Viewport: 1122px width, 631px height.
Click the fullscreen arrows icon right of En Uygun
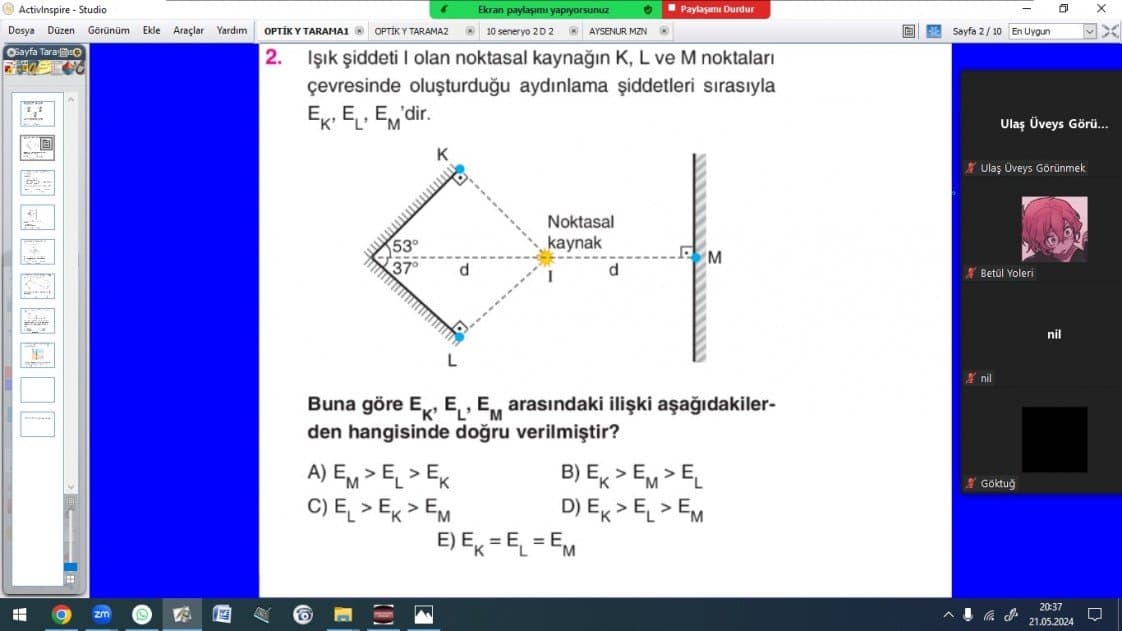pos(1111,31)
